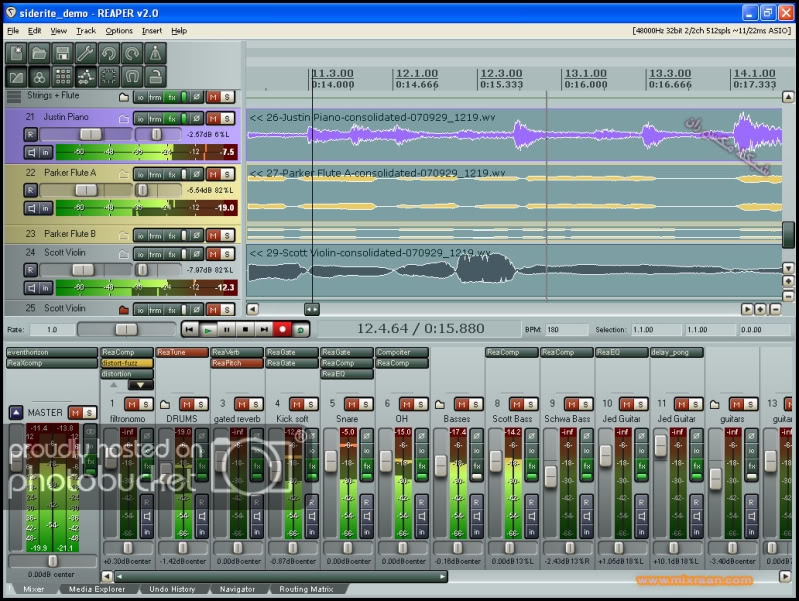
Task: Click the horizontal zoom out minus button
Action: click(x=776, y=309)
